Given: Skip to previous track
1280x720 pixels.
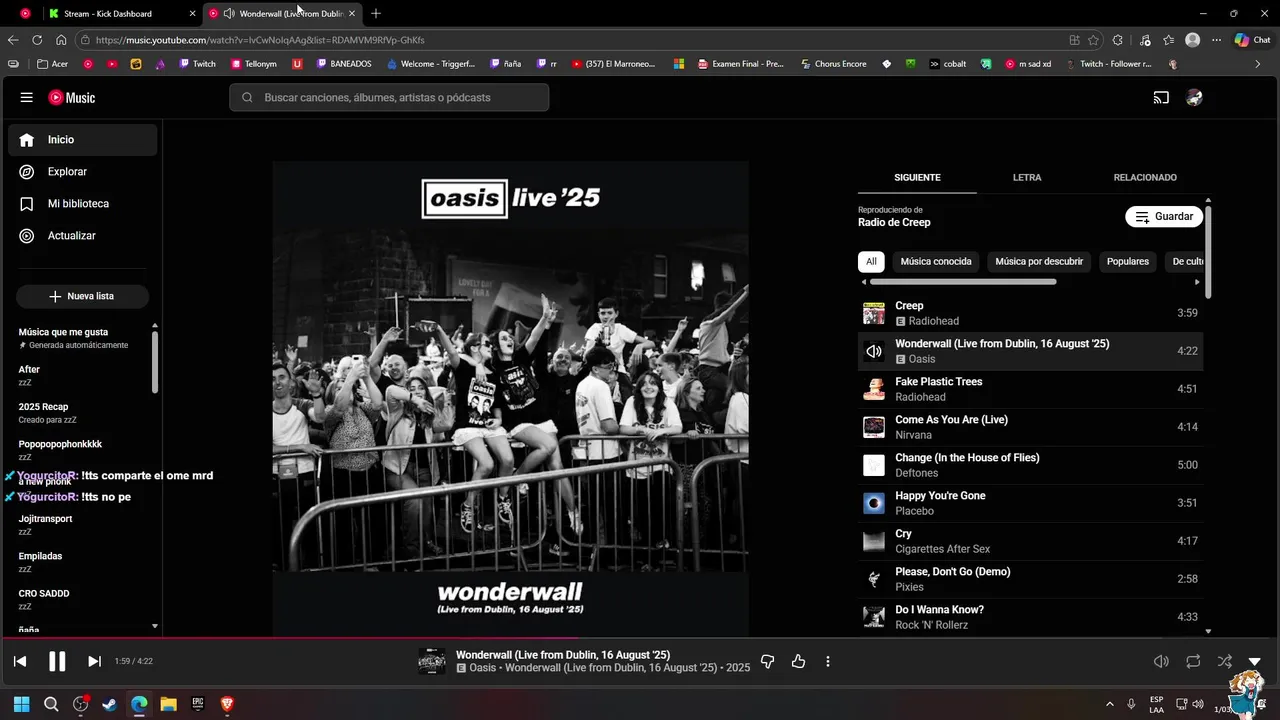Looking at the screenshot, I should pyautogui.click(x=20, y=661).
